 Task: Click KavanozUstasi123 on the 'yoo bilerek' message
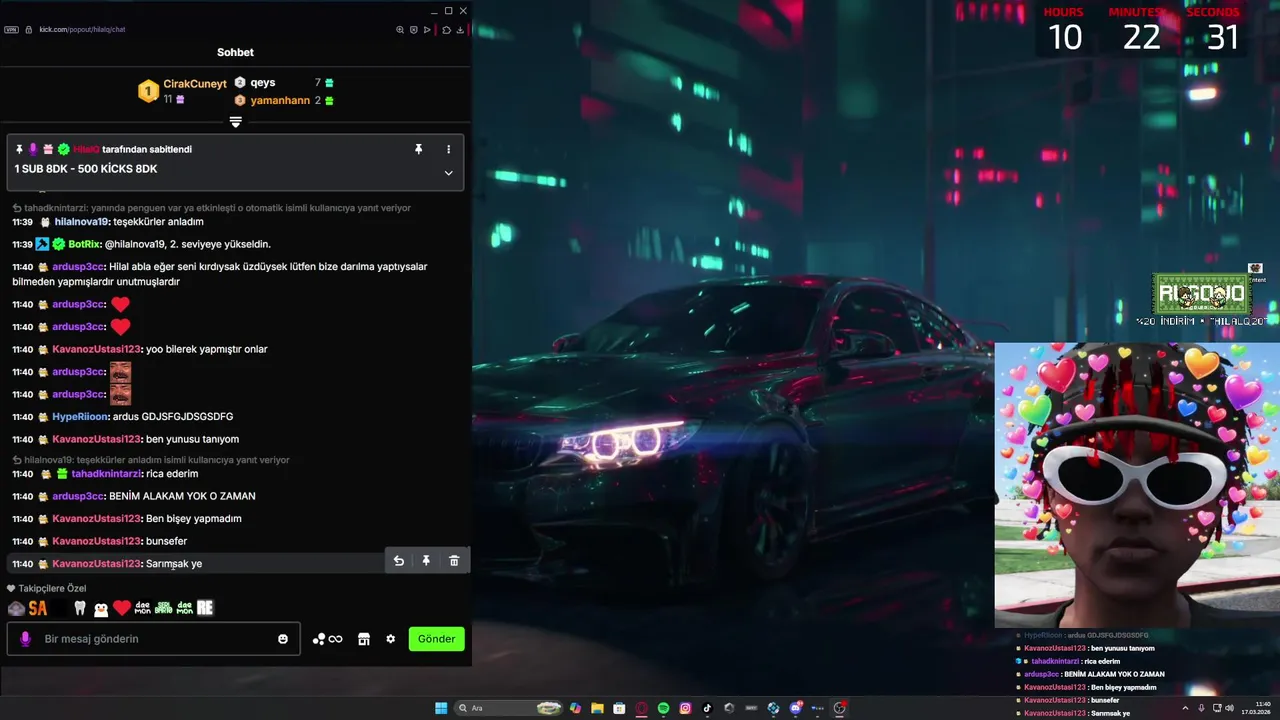[x=96, y=349]
